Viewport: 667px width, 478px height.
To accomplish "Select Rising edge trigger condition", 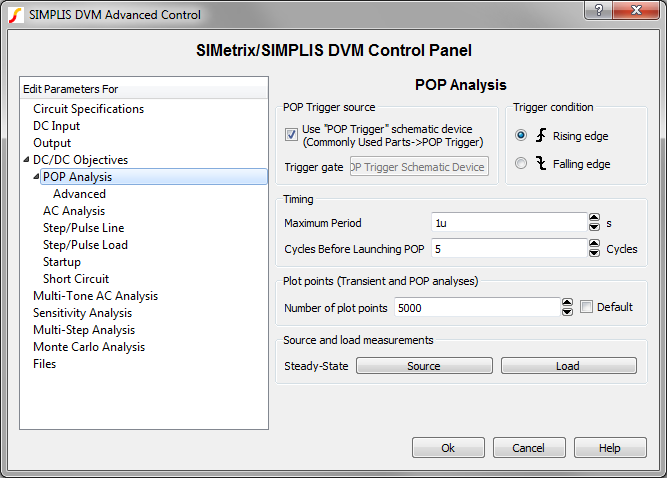I will (521, 136).
